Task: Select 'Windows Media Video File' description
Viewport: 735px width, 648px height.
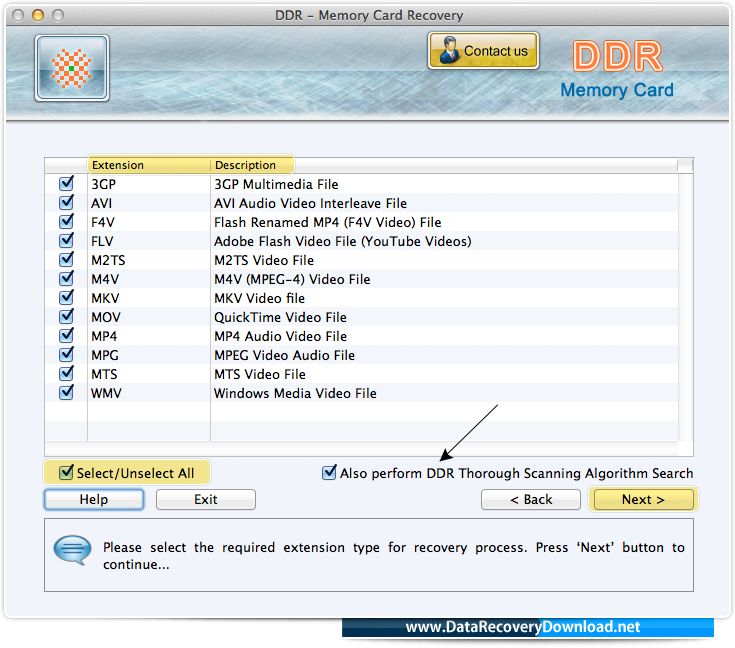Action: coord(295,393)
